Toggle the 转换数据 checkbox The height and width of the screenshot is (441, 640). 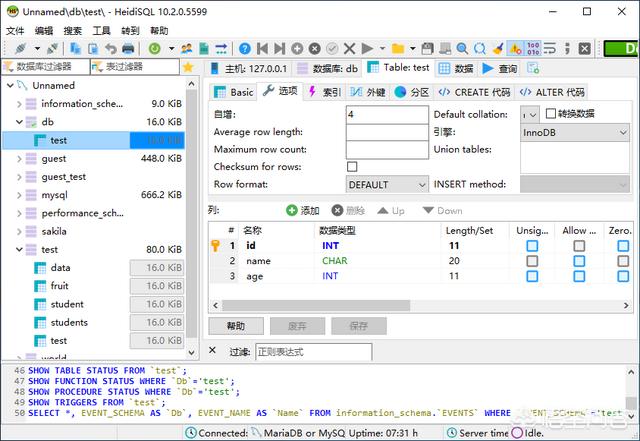coord(551,113)
